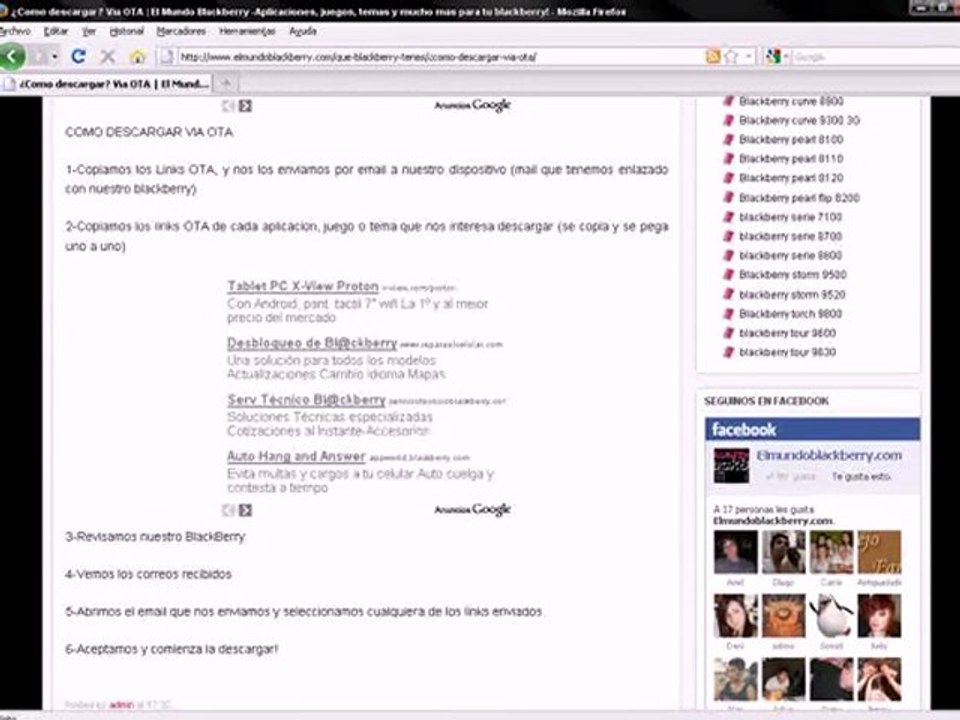Open the address bar history dropdown

(x=748, y=57)
